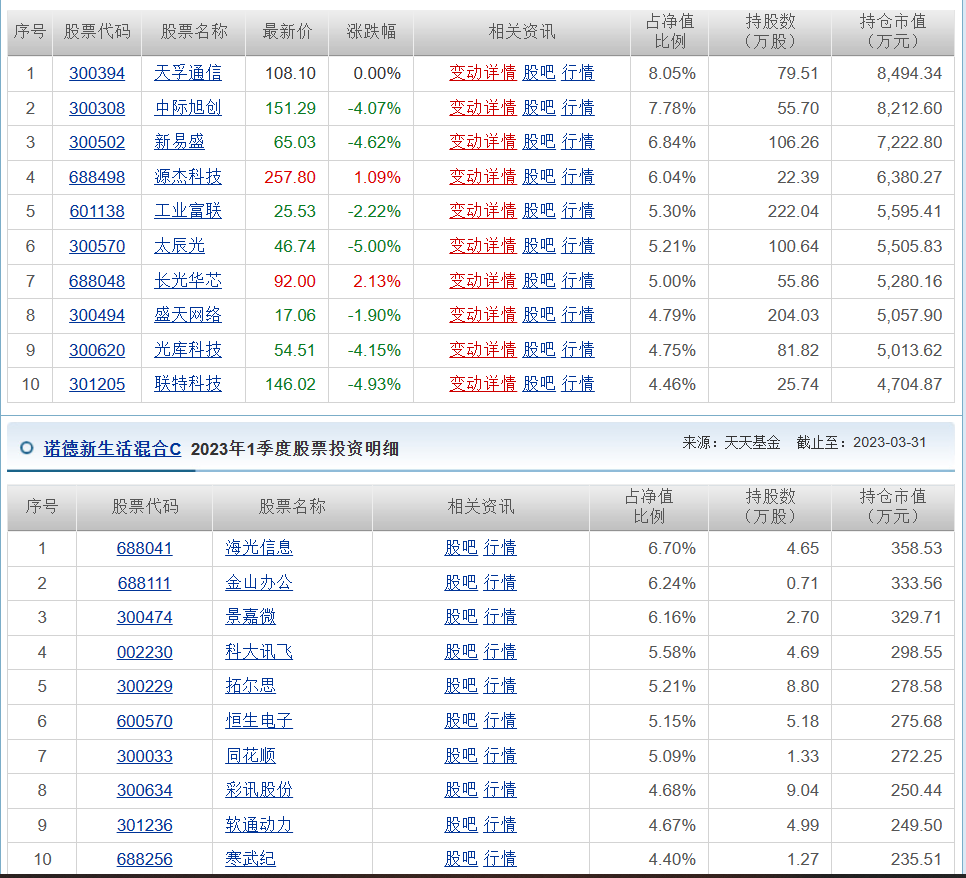
Task: Open stock code 300620 link
Action: tap(97, 350)
